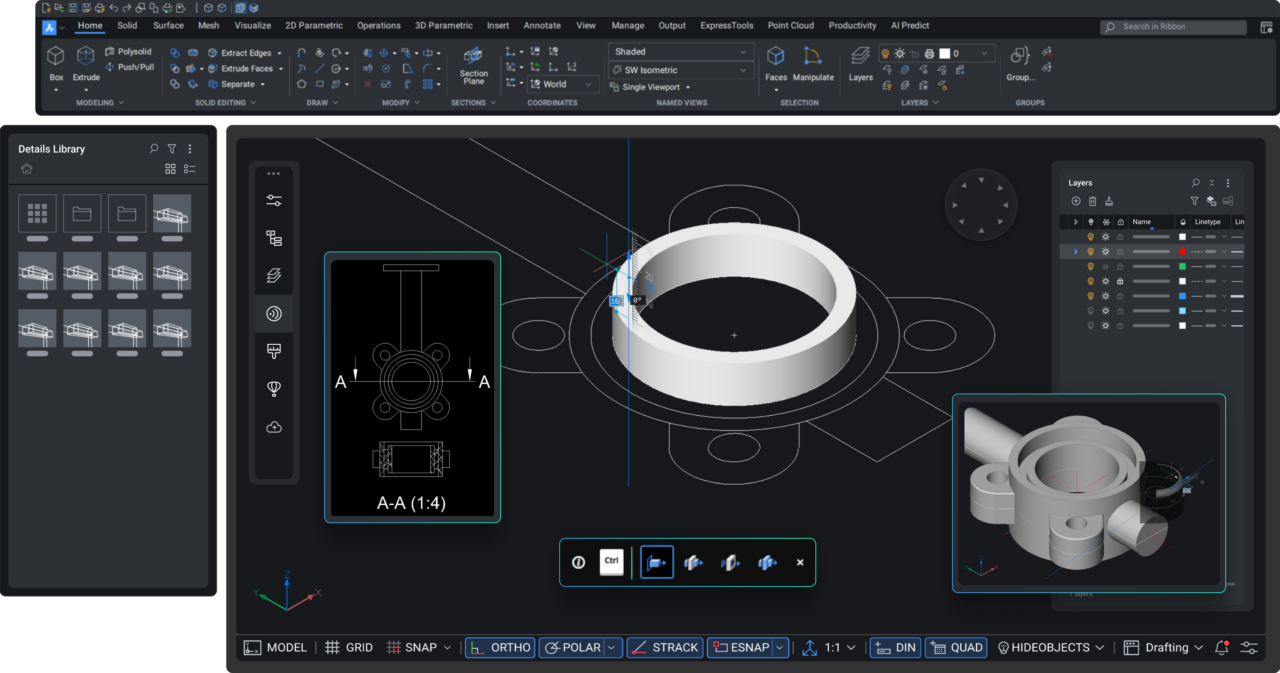
Task: Search the Details Library with magnifier icon
Action: coord(154,149)
